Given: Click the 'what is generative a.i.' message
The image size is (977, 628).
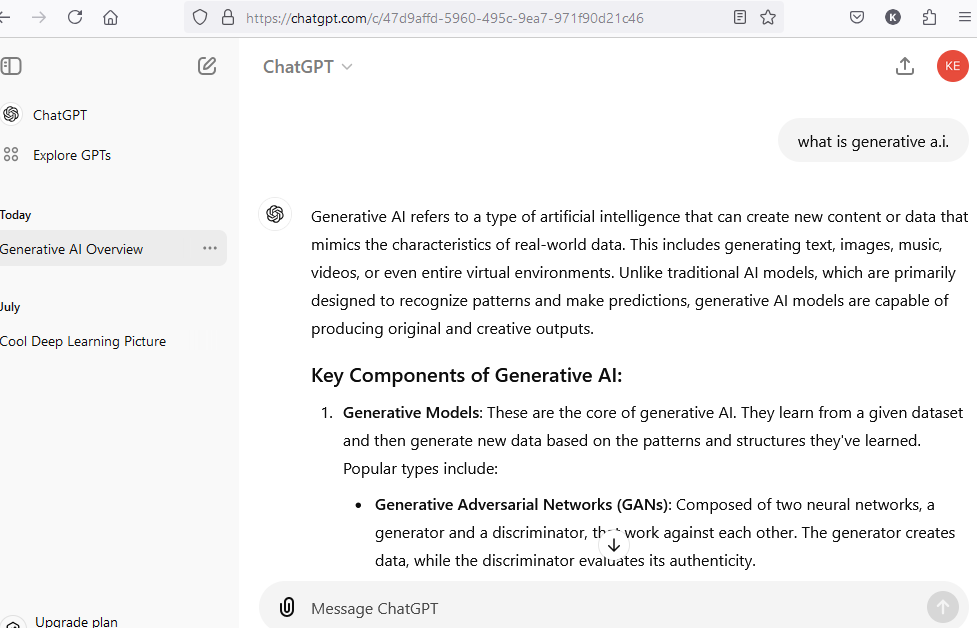Looking at the screenshot, I should pyautogui.click(x=873, y=141).
